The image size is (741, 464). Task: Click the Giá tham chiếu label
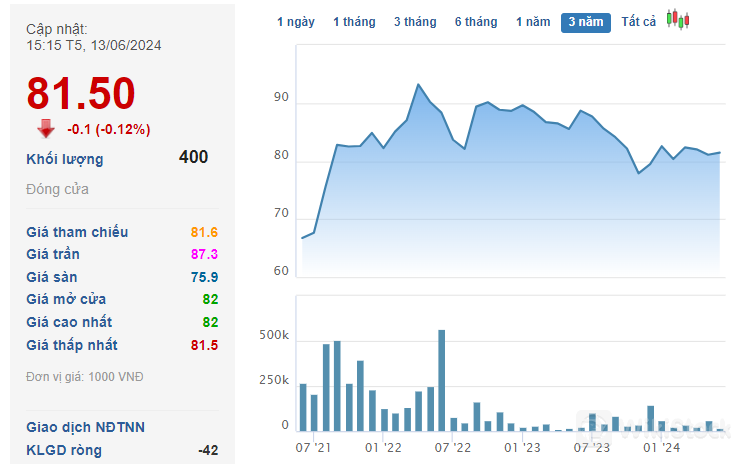pyautogui.click(x=77, y=232)
